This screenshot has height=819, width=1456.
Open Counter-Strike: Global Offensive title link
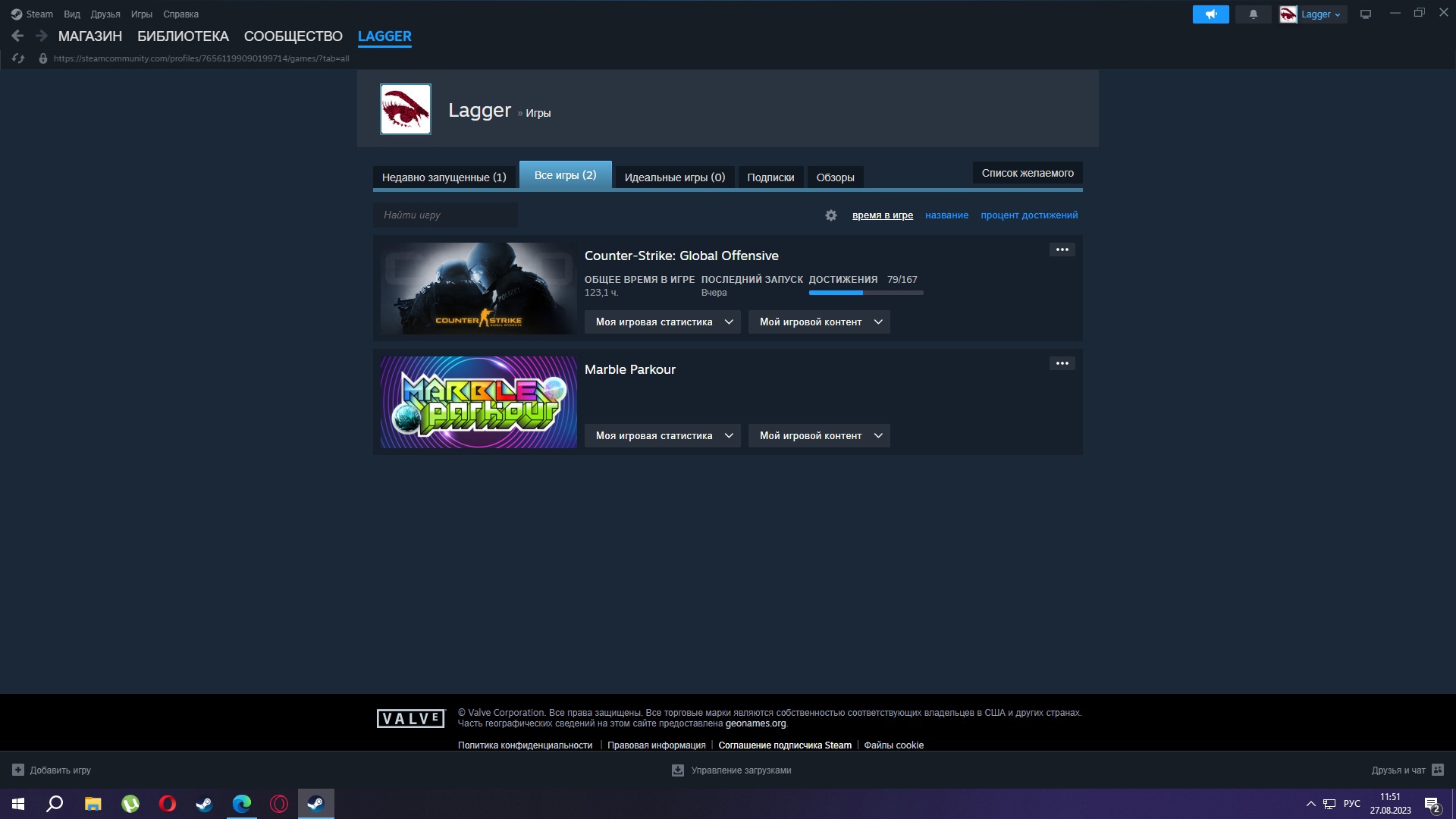681,256
